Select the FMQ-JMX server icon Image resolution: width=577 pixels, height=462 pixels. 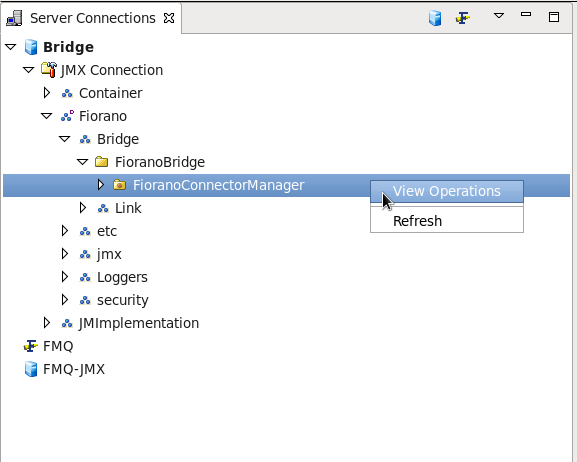pyautogui.click(x=31, y=369)
